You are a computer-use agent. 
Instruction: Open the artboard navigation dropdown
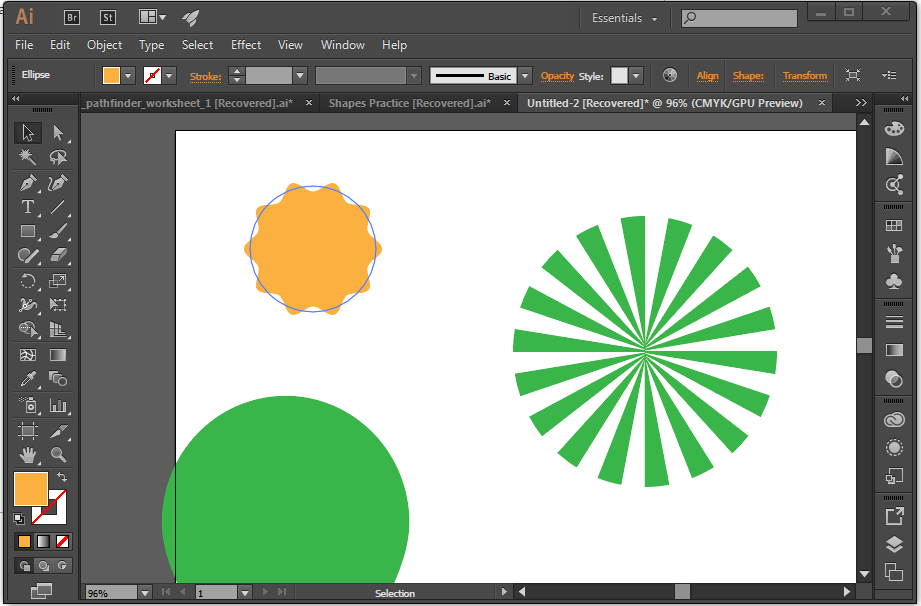[x=245, y=593]
